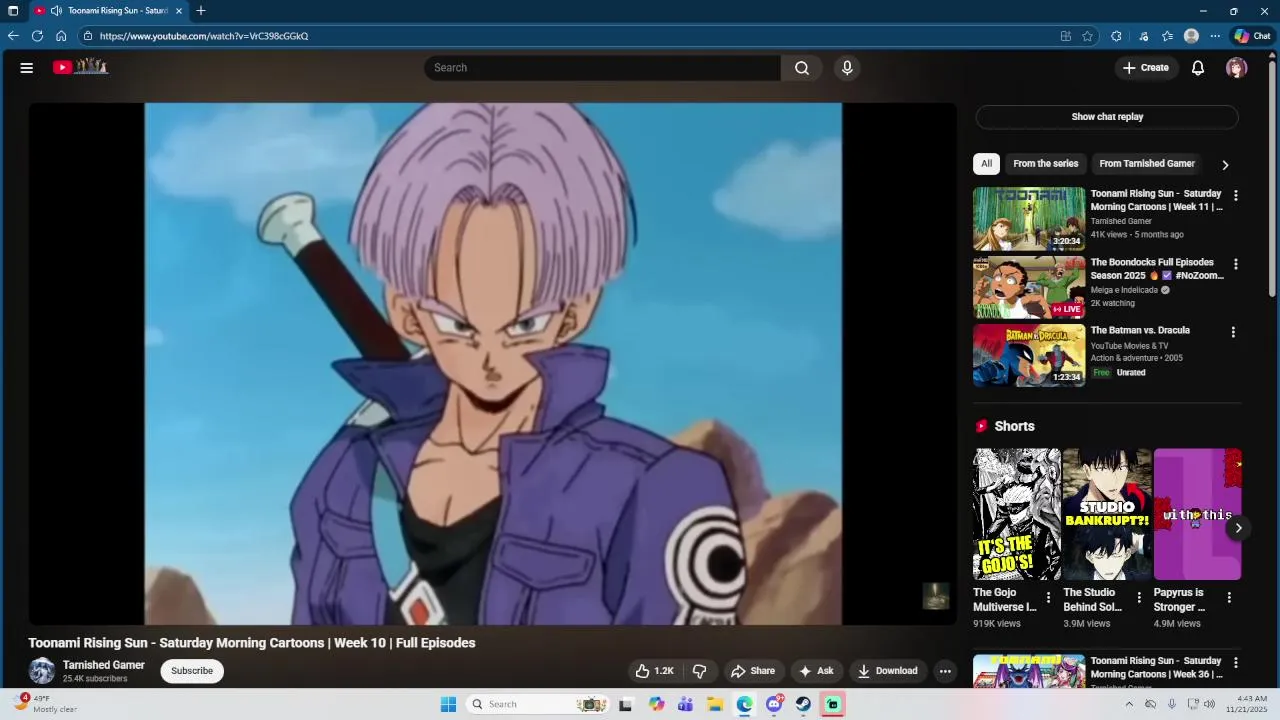
Task: Open more actions ellipsis under video
Action: [x=945, y=671]
